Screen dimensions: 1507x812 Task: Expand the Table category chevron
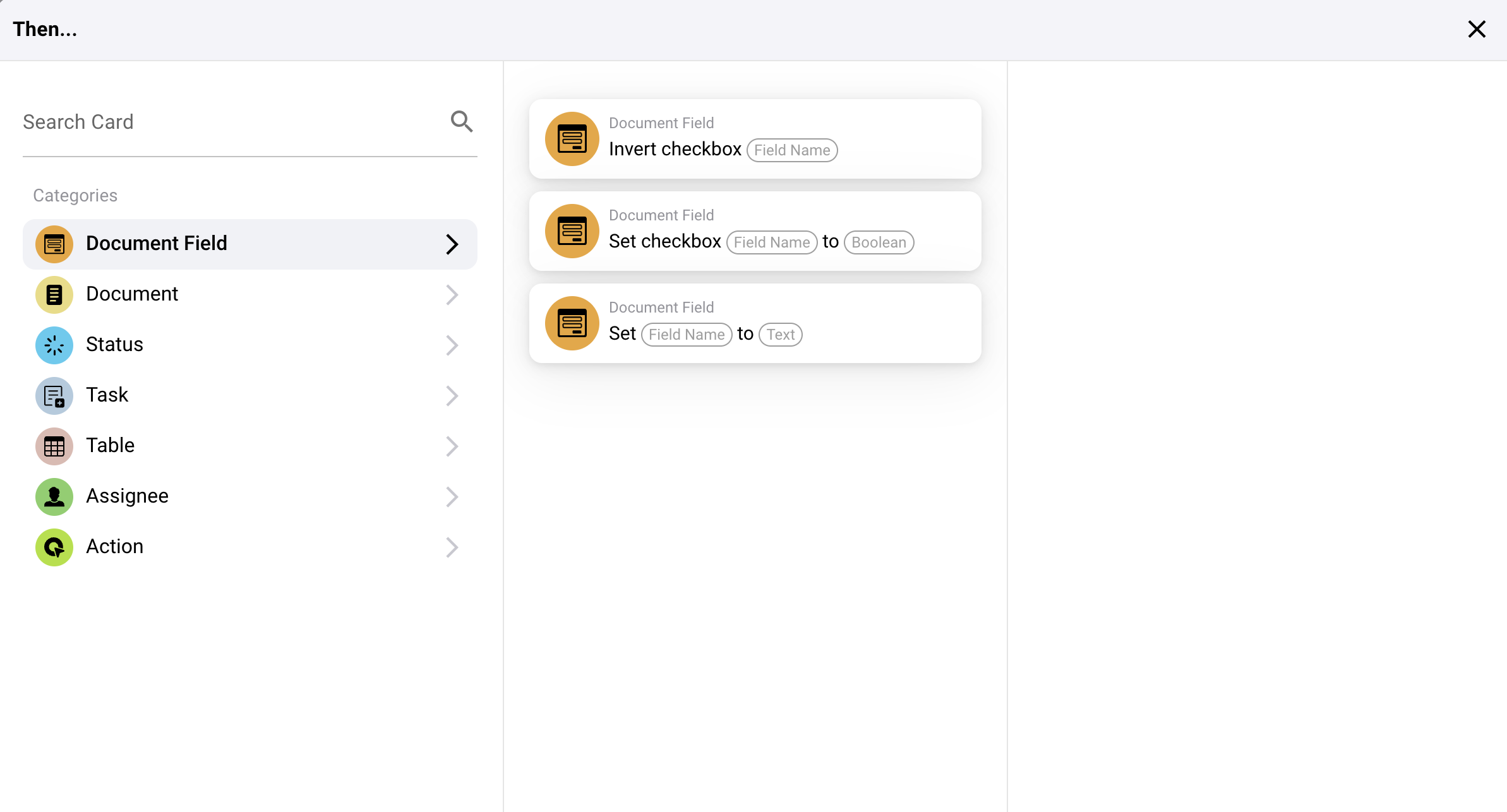[452, 446]
